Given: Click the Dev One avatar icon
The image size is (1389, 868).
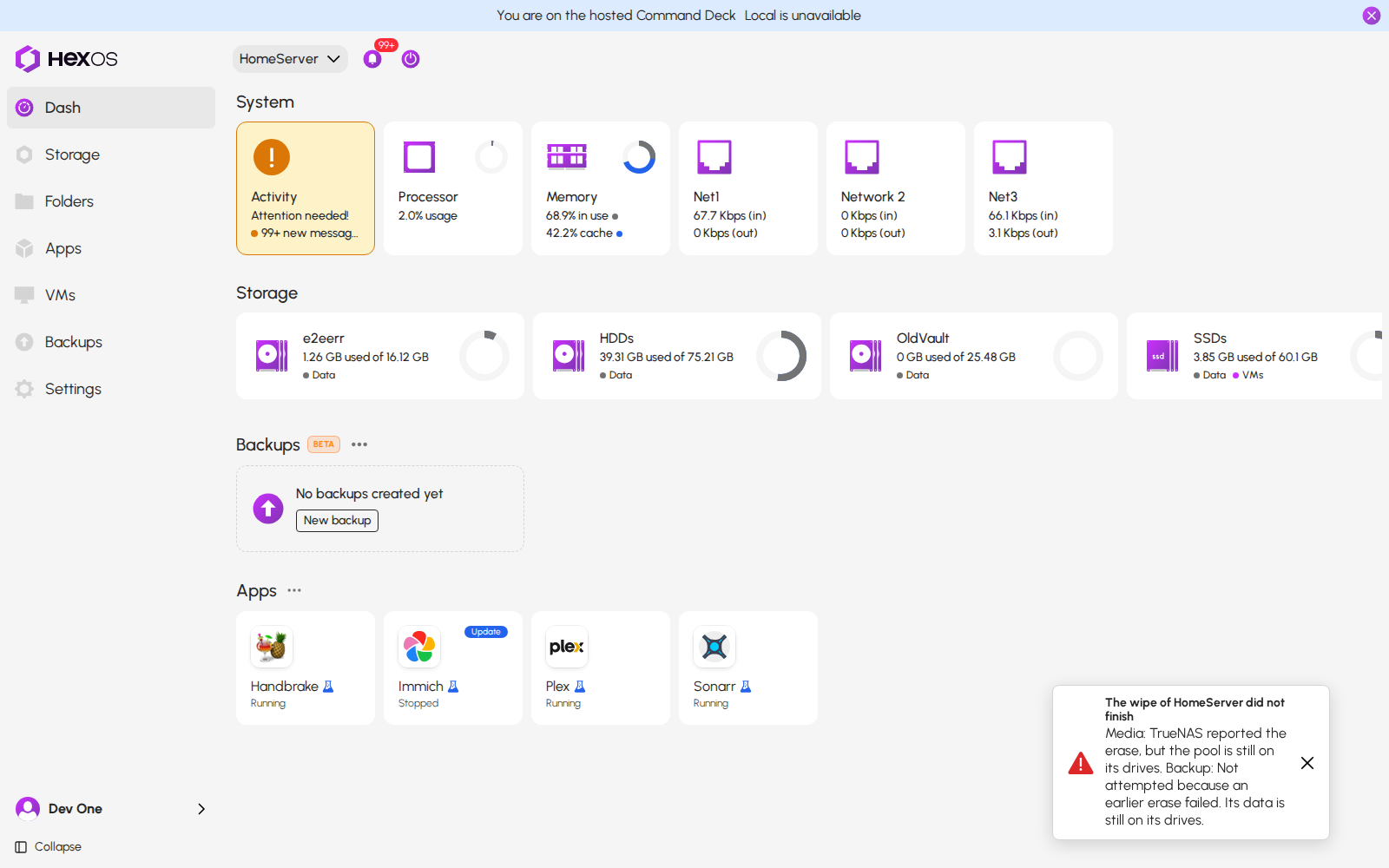Looking at the screenshot, I should [28, 809].
